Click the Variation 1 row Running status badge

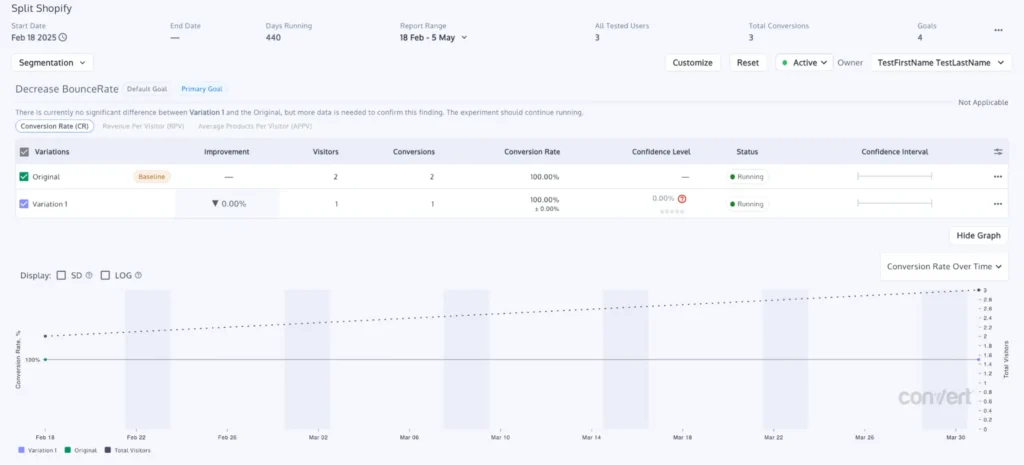click(747, 204)
